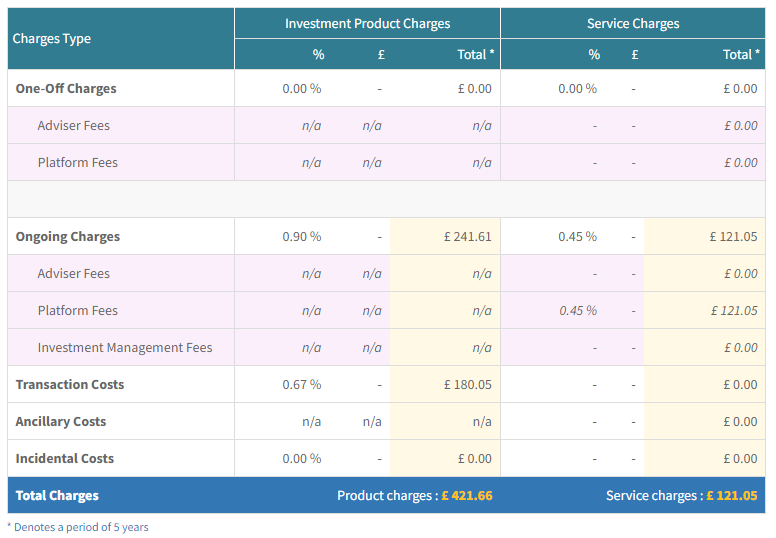The height and width of the screenshot is (538, 776).
Task: Select the Ongoing Charges row label
Action: (67, 237)
